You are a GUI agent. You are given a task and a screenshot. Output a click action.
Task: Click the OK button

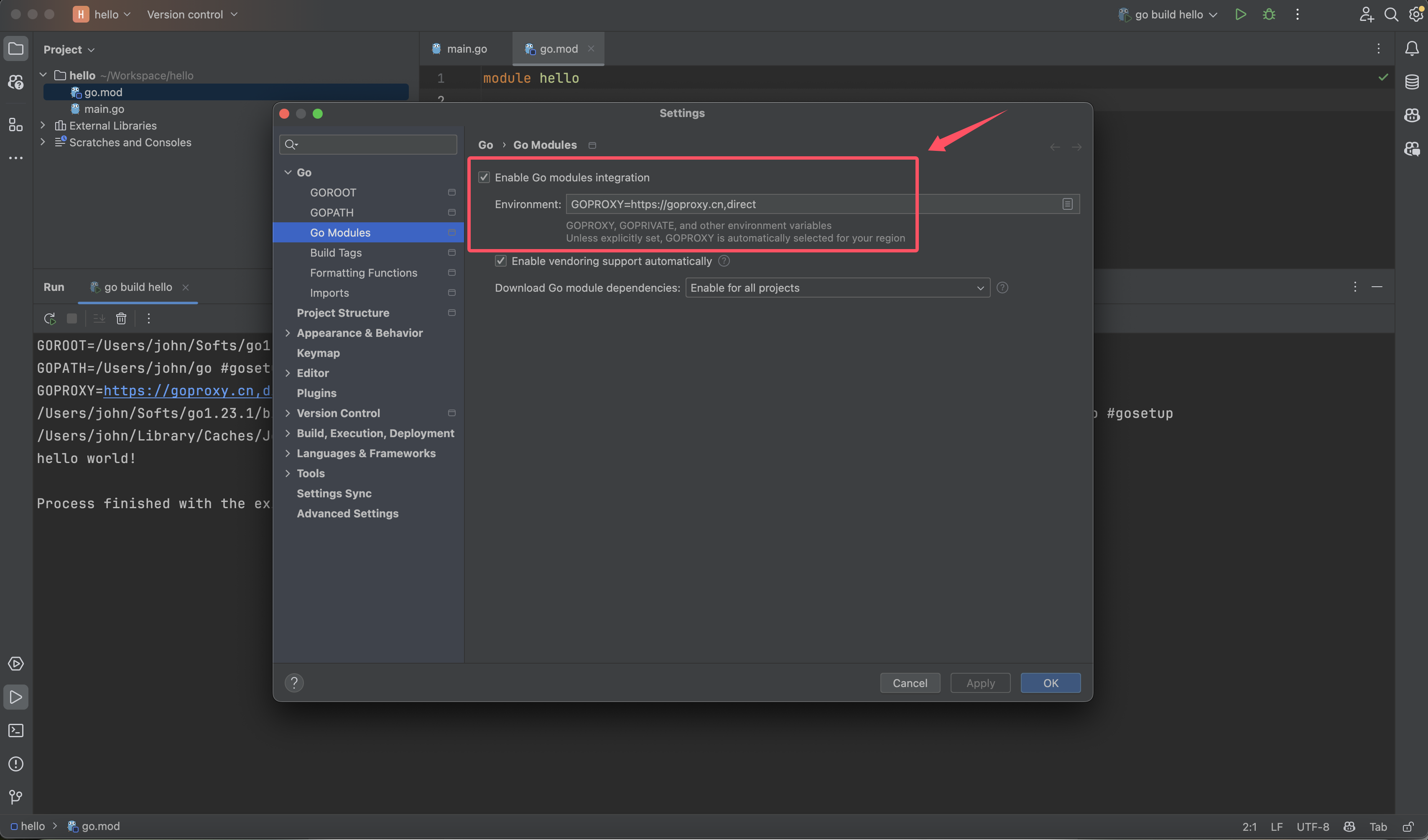(1050, 683)
